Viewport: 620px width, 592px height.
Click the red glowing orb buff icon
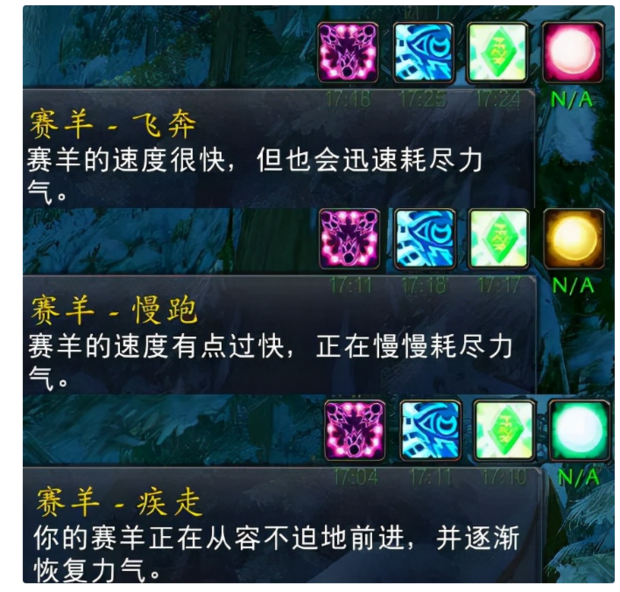[573, 53]
